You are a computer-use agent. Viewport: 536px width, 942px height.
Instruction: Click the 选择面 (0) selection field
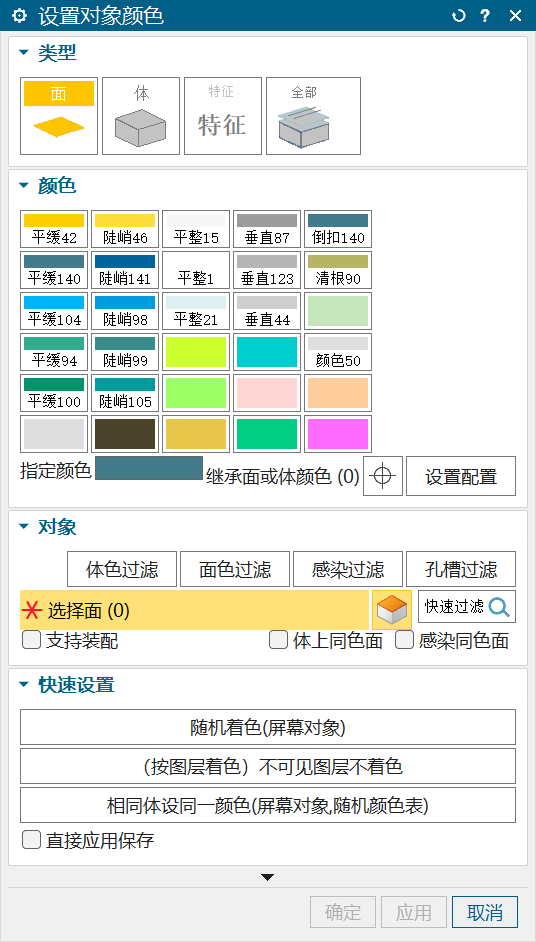coord(194,610)
